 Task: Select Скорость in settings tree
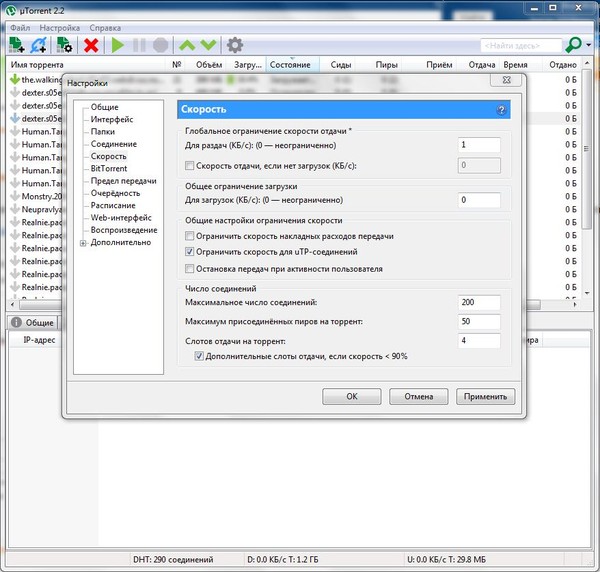click(x=109, y=156)
